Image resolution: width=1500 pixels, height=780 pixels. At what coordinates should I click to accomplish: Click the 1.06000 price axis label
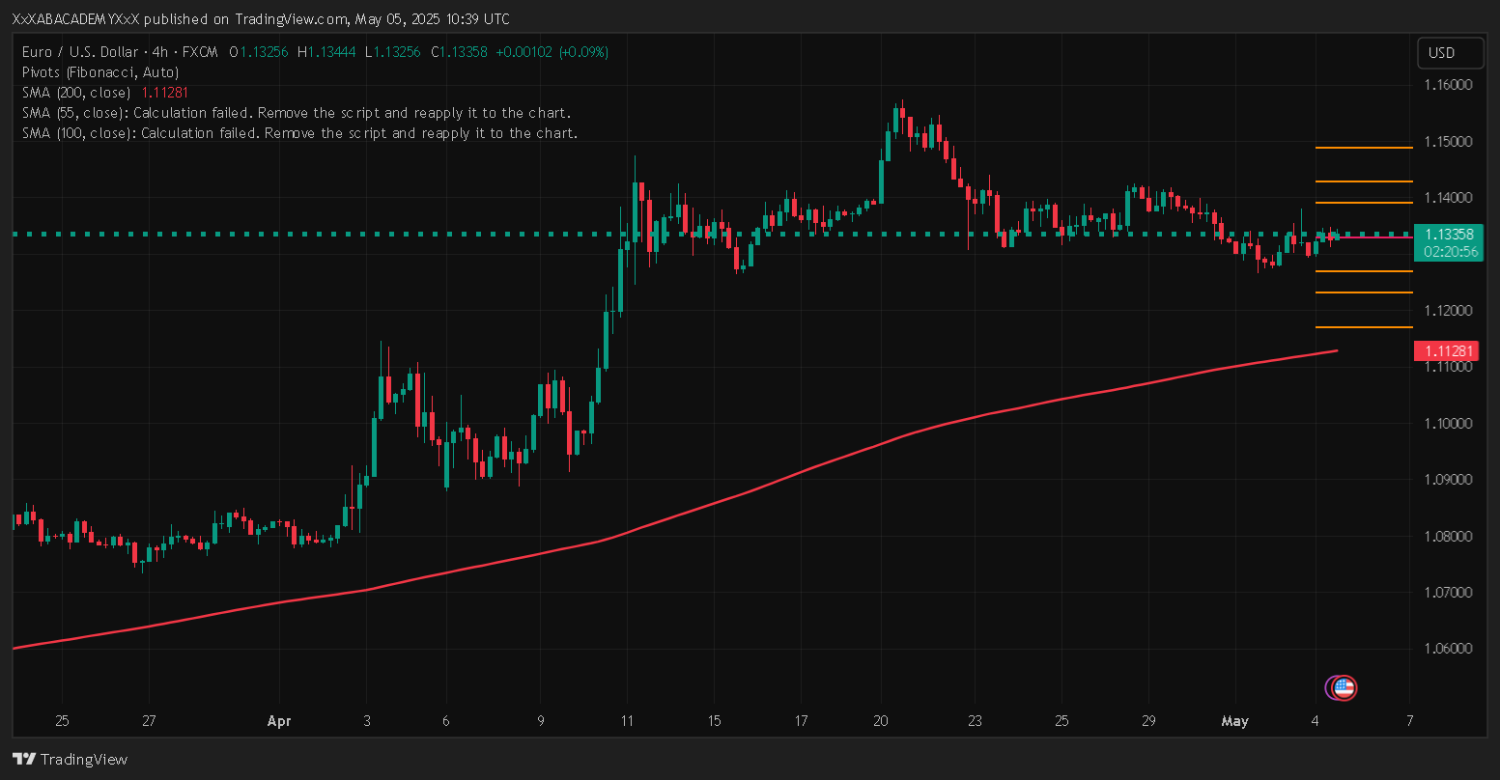1447,649
